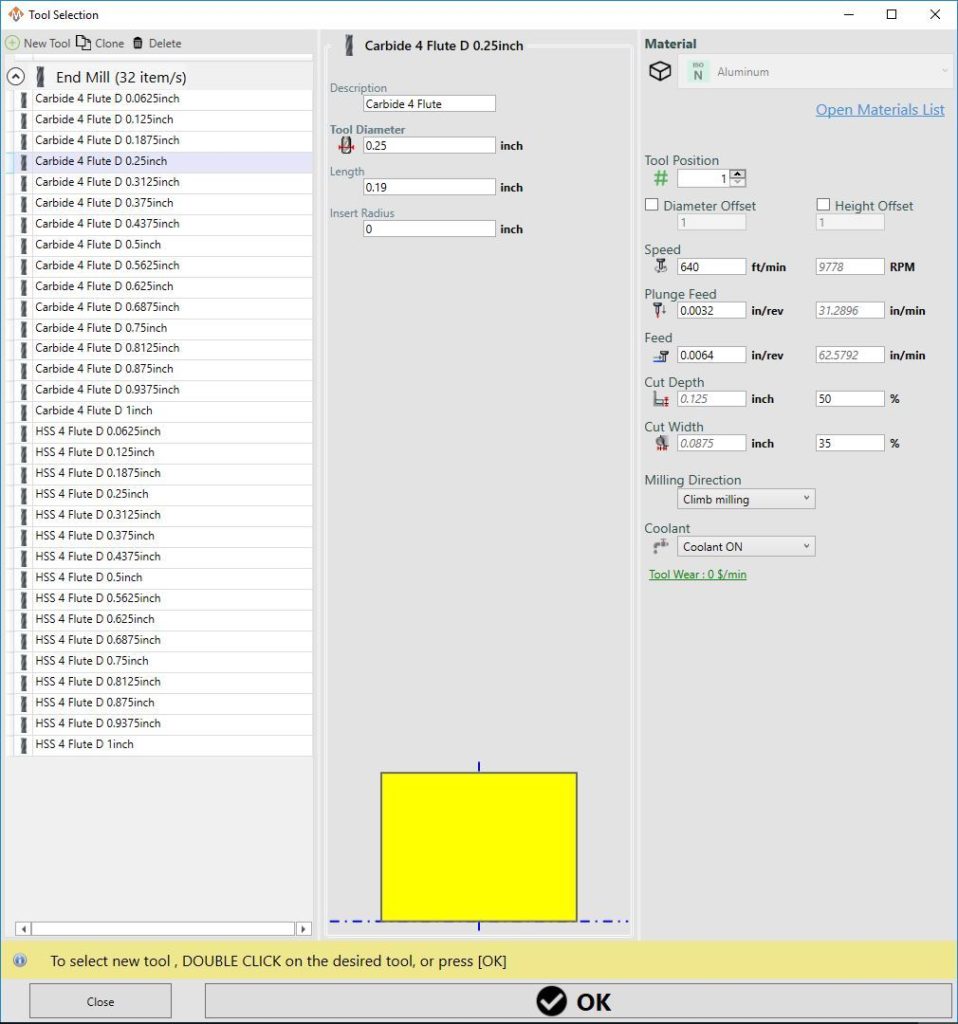958x1024 pixels.
Task: Click the Material cube icon
Action: pos(662,70)
